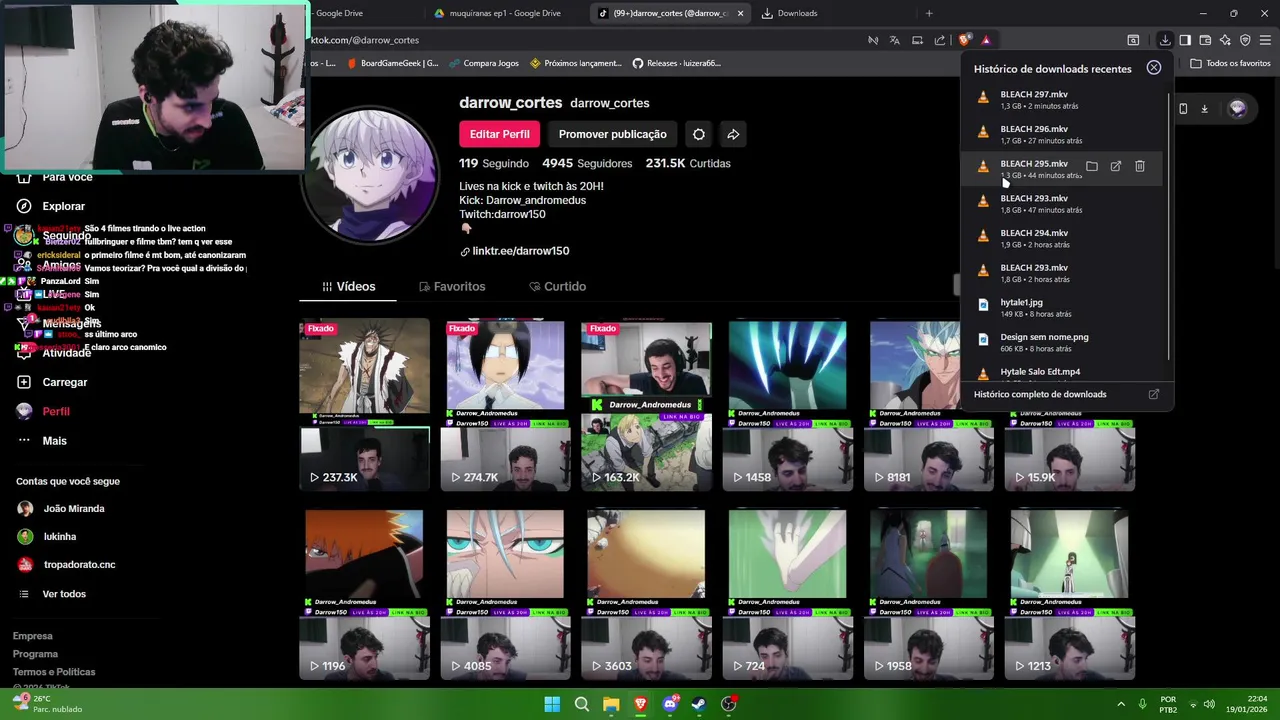
Task: Open Steam from the taskbar
Action: (699, 704)
